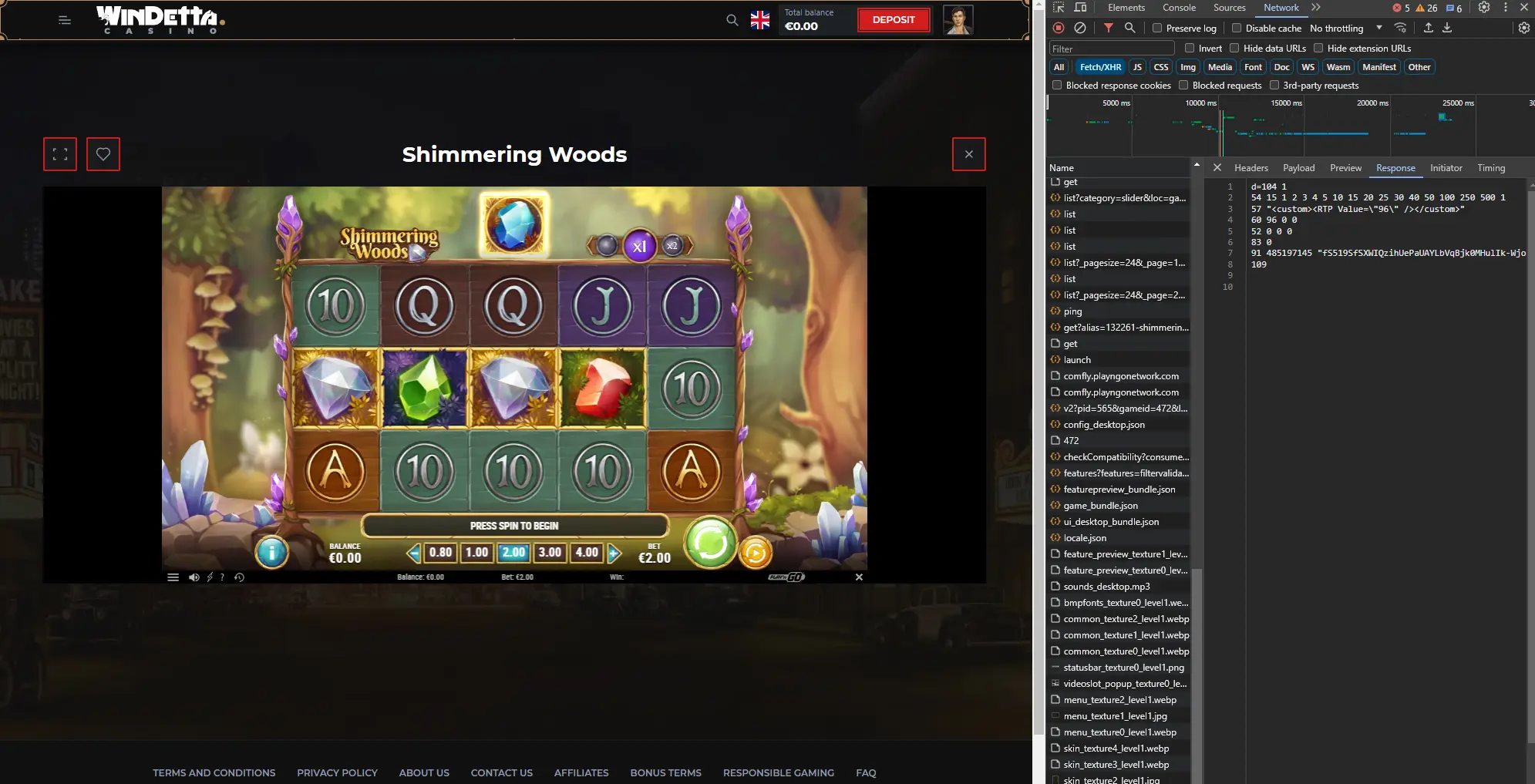Screen dimensions: 1535x784
Task: Start autoplay with the orange button
Action: click(756, 552)
